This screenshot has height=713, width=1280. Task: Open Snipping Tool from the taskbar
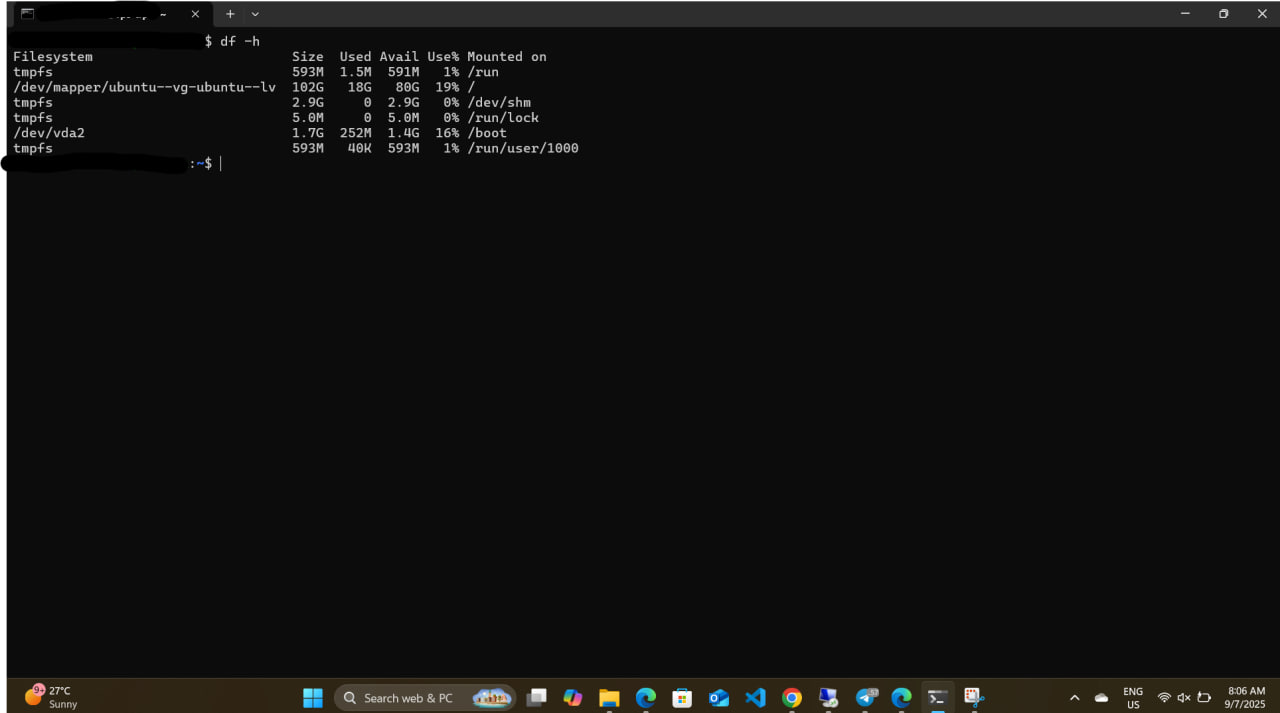(974, 697)
